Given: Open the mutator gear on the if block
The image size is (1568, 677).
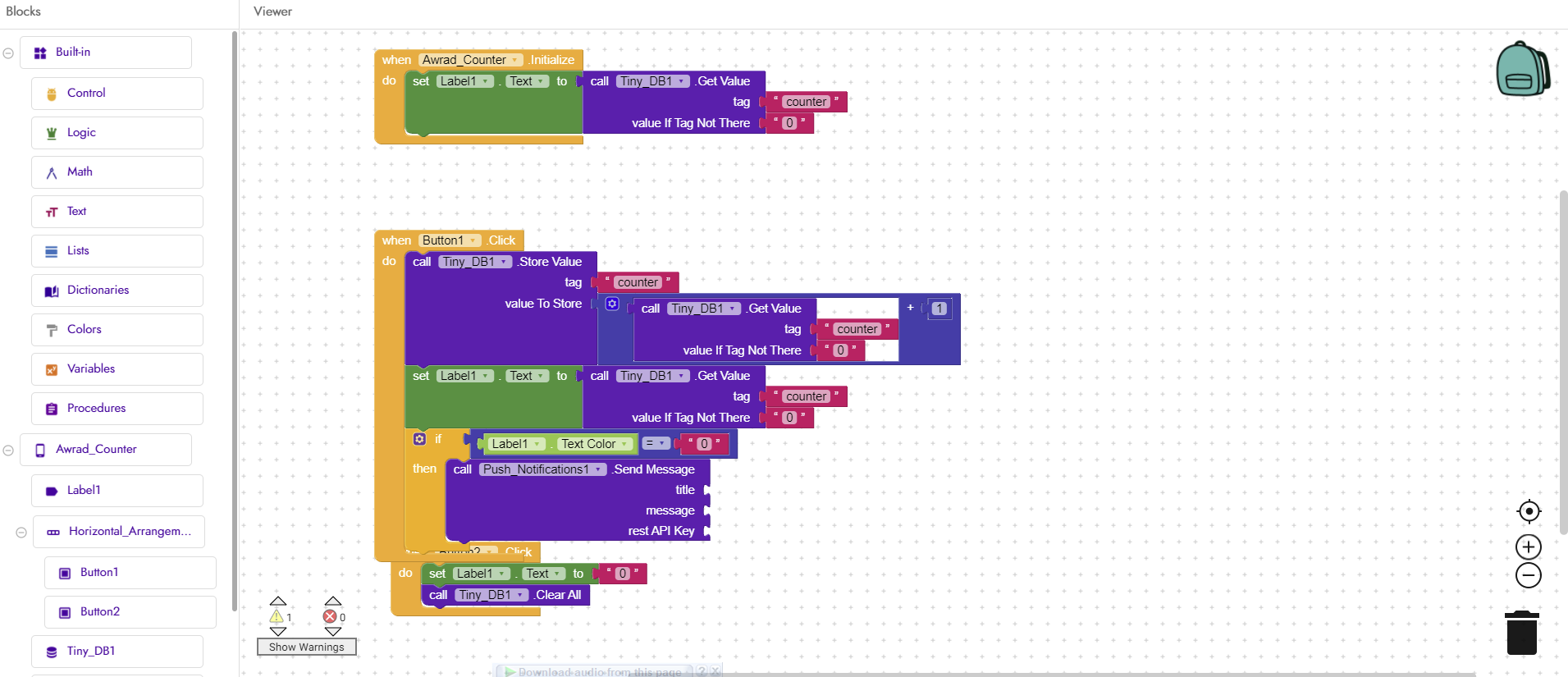Looking at the screenshot, I should [419, 439].
